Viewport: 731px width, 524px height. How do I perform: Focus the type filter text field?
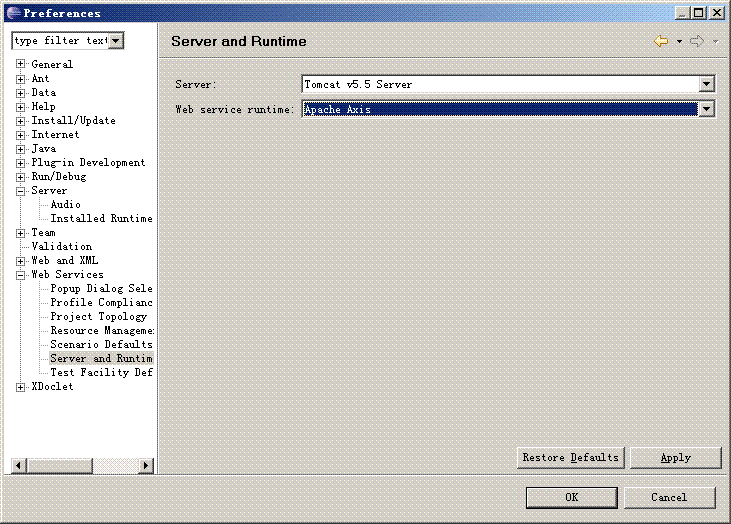coord(61,41)
